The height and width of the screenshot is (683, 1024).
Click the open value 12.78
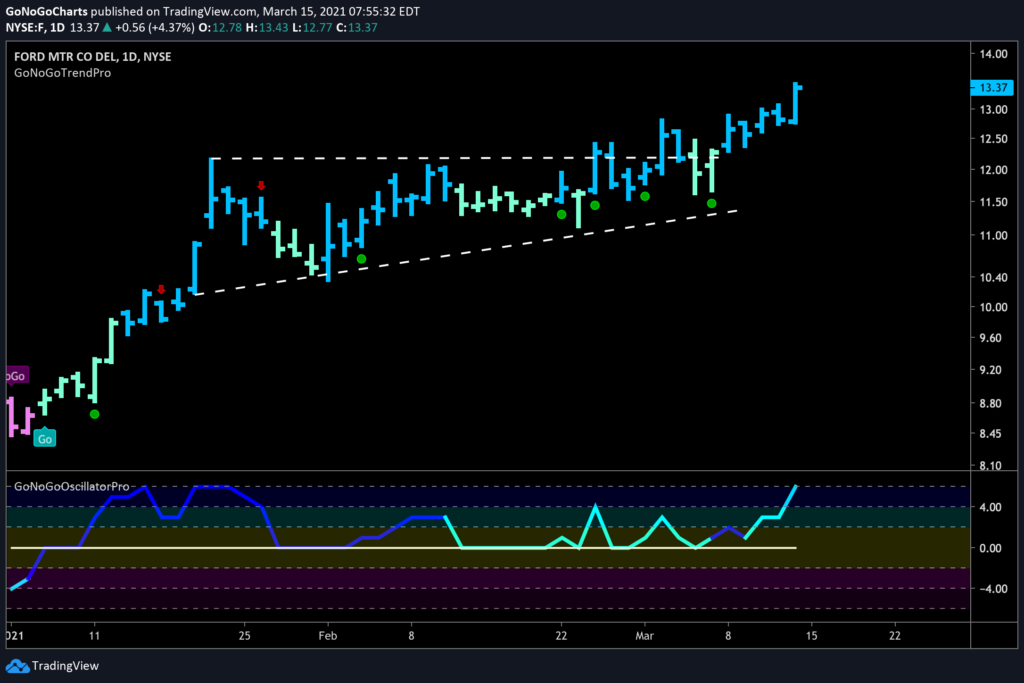coord(227,27)
